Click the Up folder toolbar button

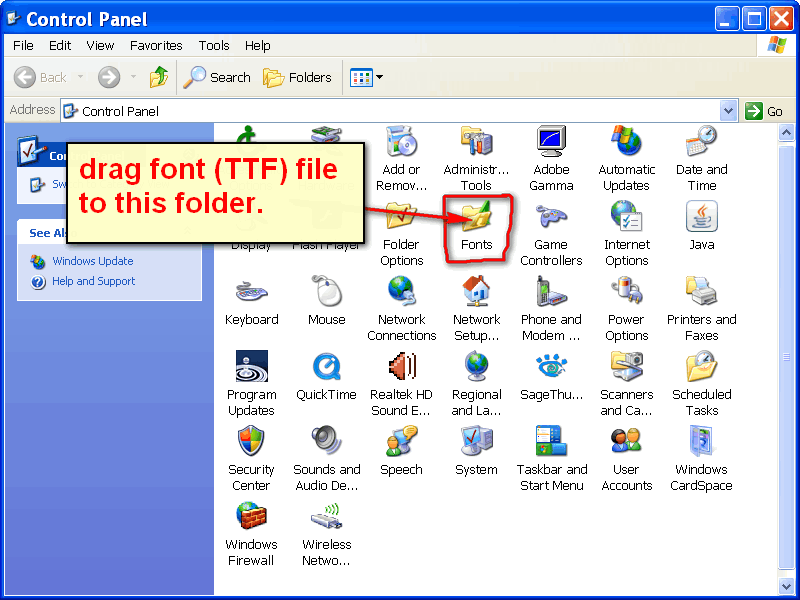(x=159, y=78)
